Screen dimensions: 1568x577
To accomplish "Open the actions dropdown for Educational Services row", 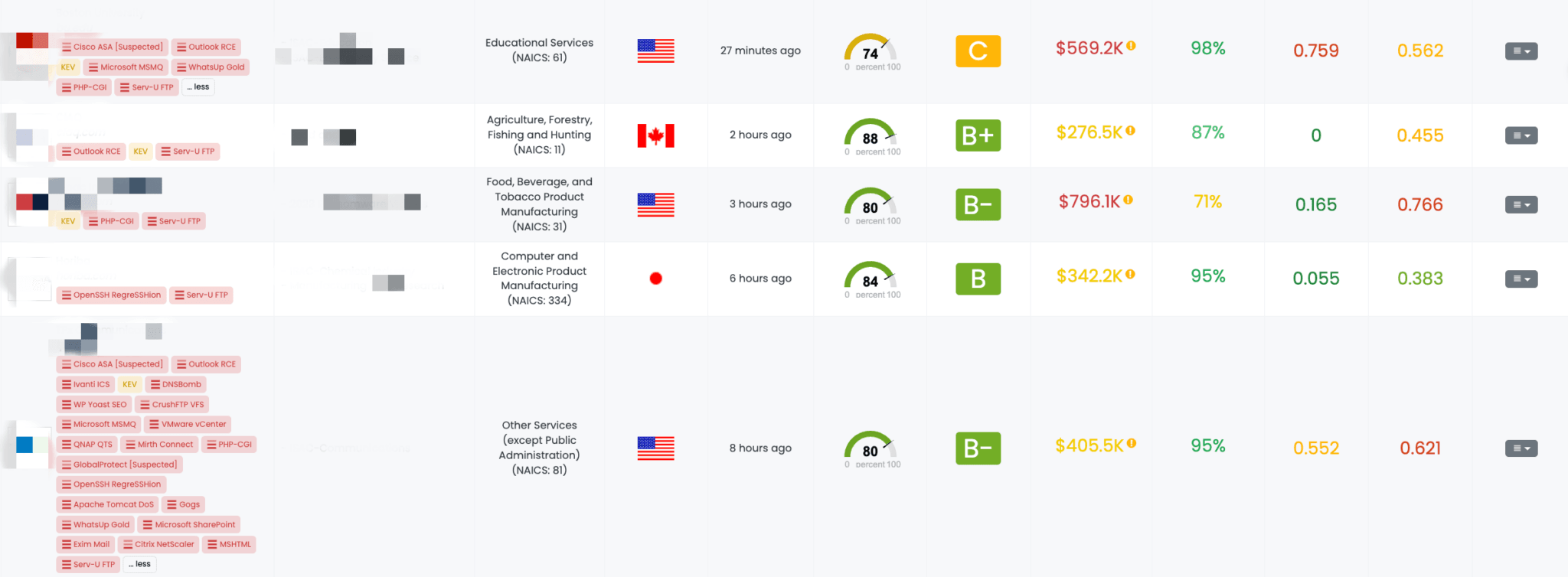I will point(1521,51).
